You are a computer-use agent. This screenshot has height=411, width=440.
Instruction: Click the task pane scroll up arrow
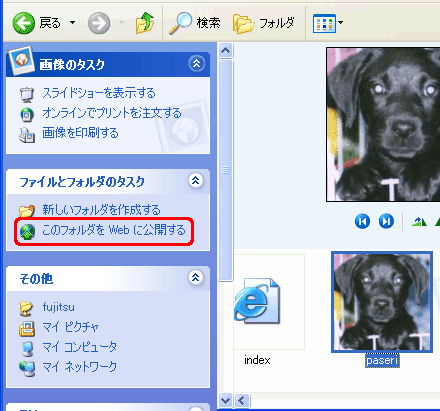click(x=226, y=51)
